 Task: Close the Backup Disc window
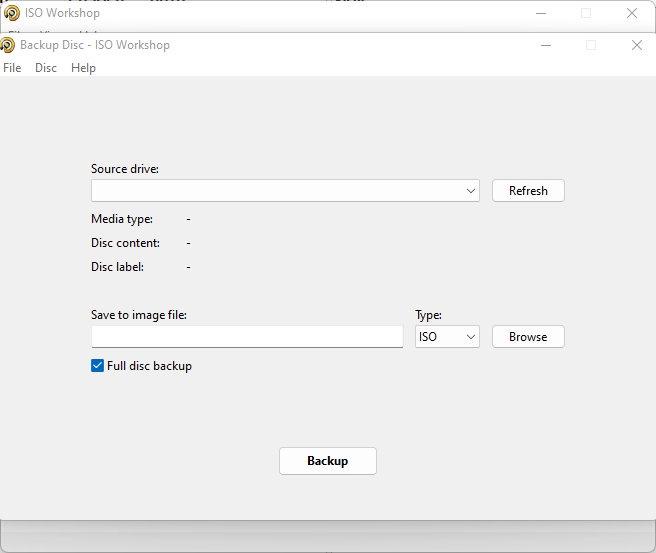point(637,45)
